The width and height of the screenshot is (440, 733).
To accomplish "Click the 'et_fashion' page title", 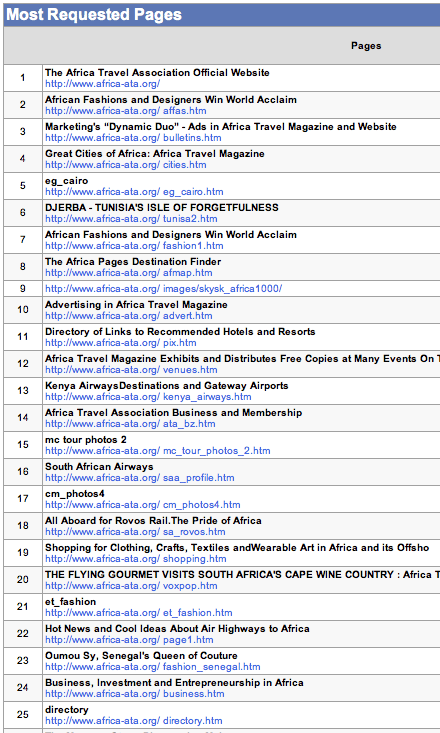I will click(71, 603).
